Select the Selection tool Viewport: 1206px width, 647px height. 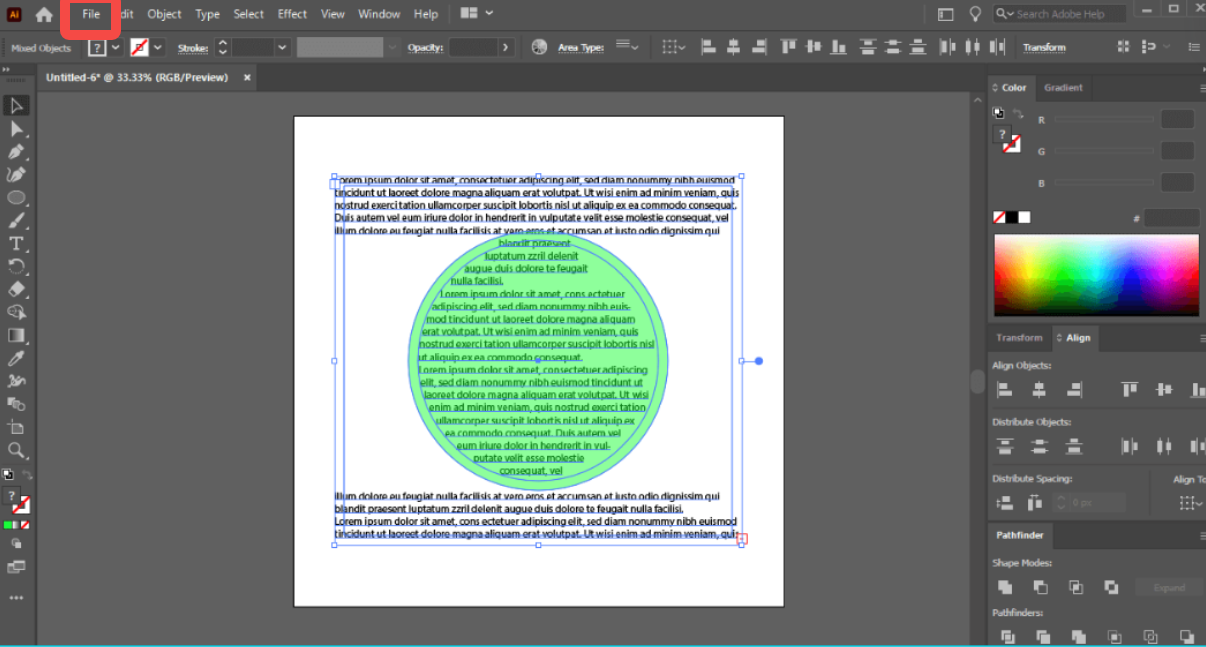click(16, 105)
